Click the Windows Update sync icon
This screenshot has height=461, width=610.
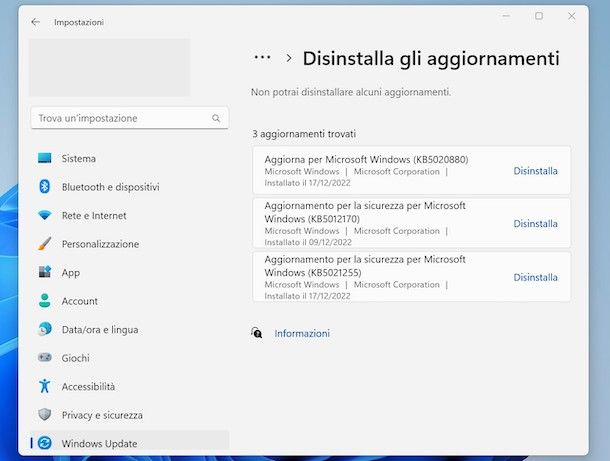(45, 443)
